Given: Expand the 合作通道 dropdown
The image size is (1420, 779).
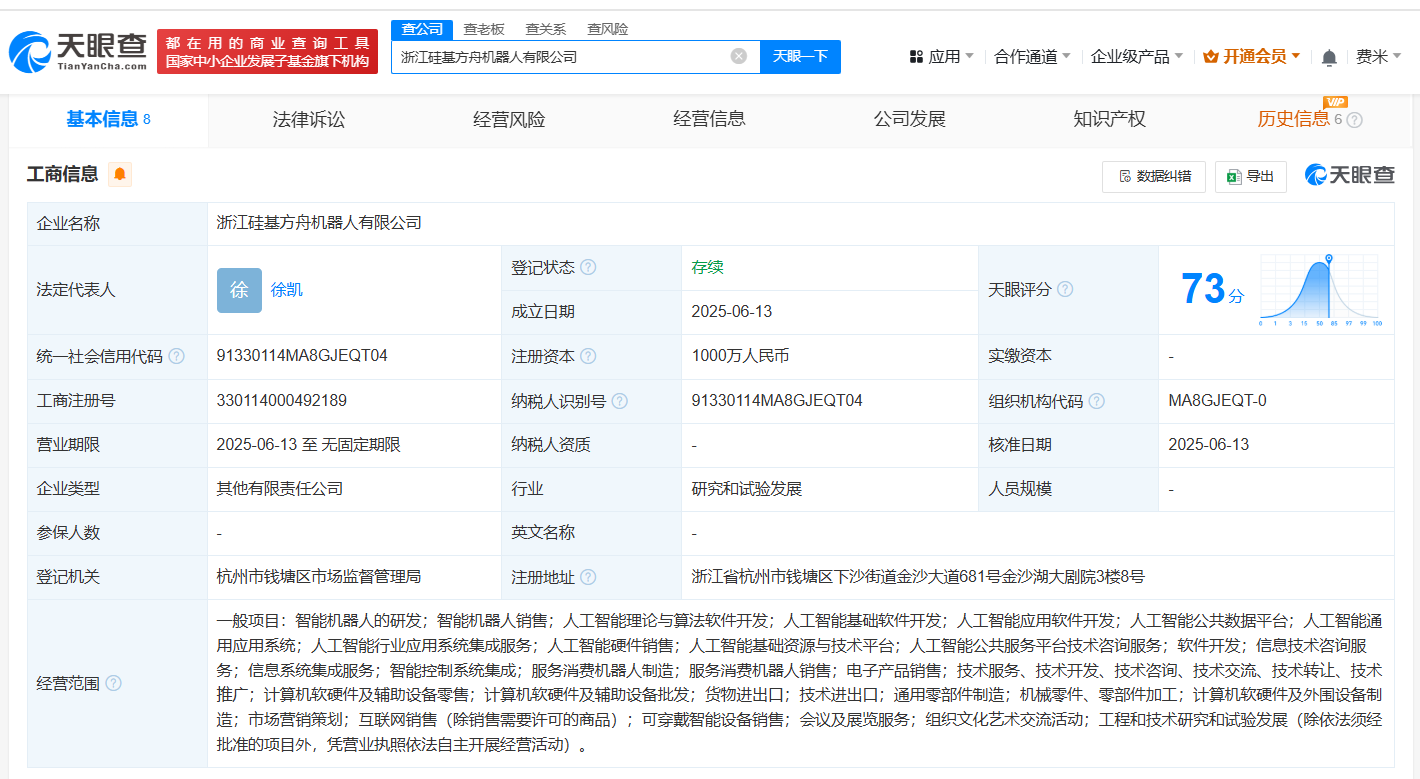Looking at the screenshot, I should coord(1032,57).
